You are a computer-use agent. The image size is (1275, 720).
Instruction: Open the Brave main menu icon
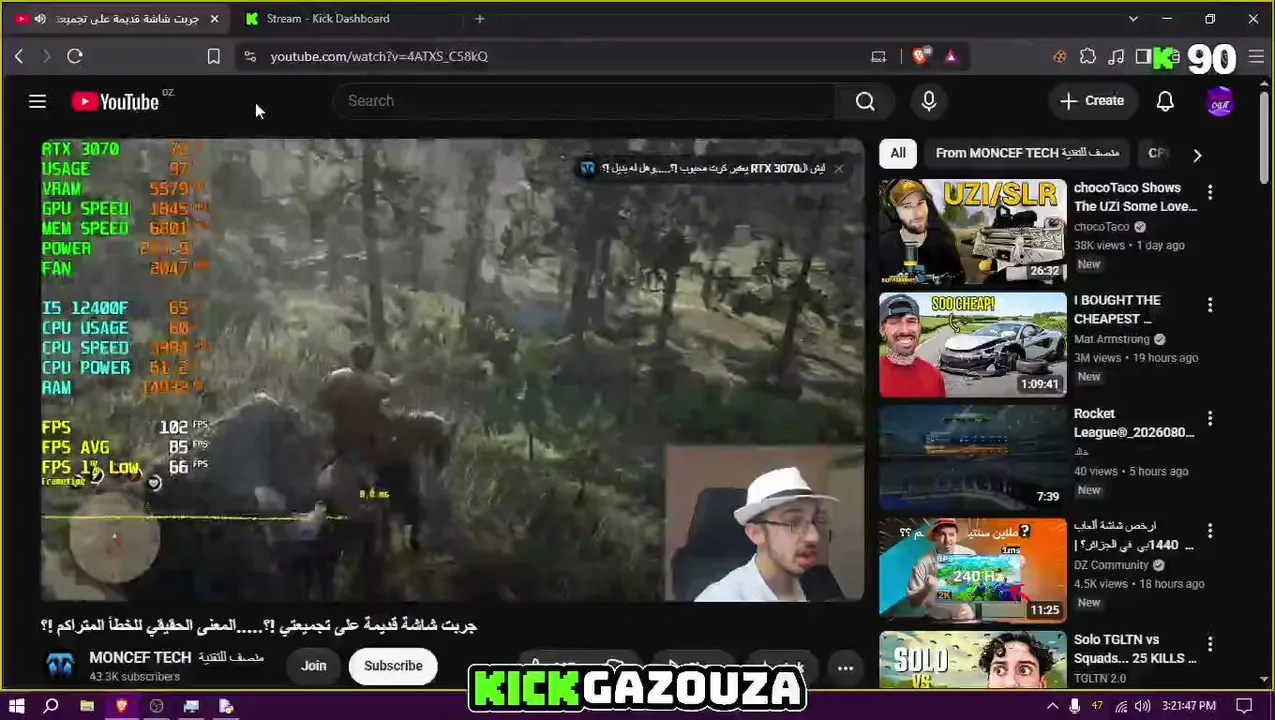[1256, 57]
